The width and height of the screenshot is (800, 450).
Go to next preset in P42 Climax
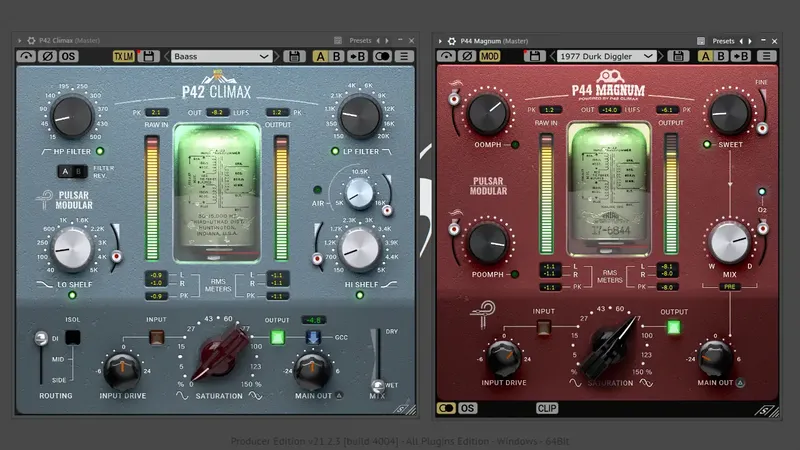pos(277,56)
